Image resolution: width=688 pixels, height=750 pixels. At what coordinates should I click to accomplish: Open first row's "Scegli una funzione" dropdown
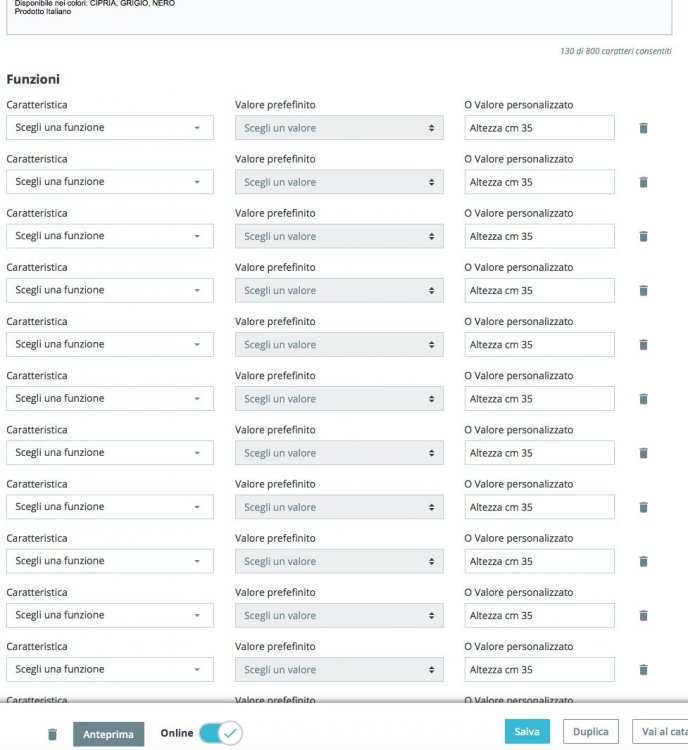[109, 128]
